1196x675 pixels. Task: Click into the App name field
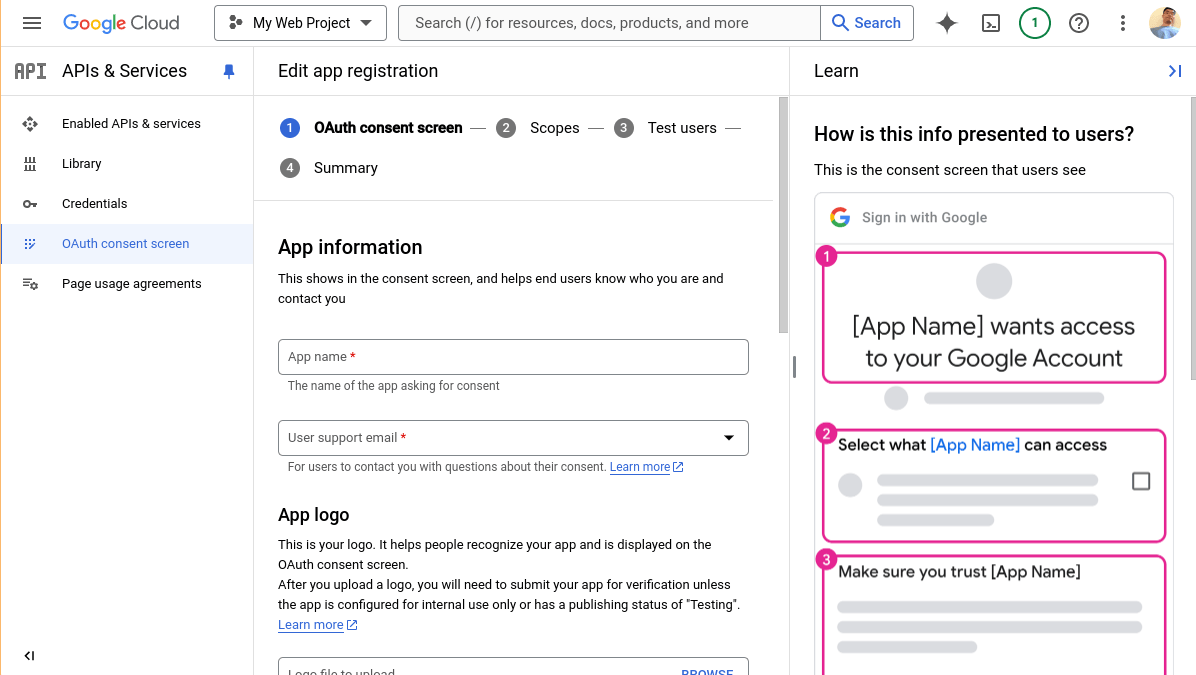coord(513,357)
